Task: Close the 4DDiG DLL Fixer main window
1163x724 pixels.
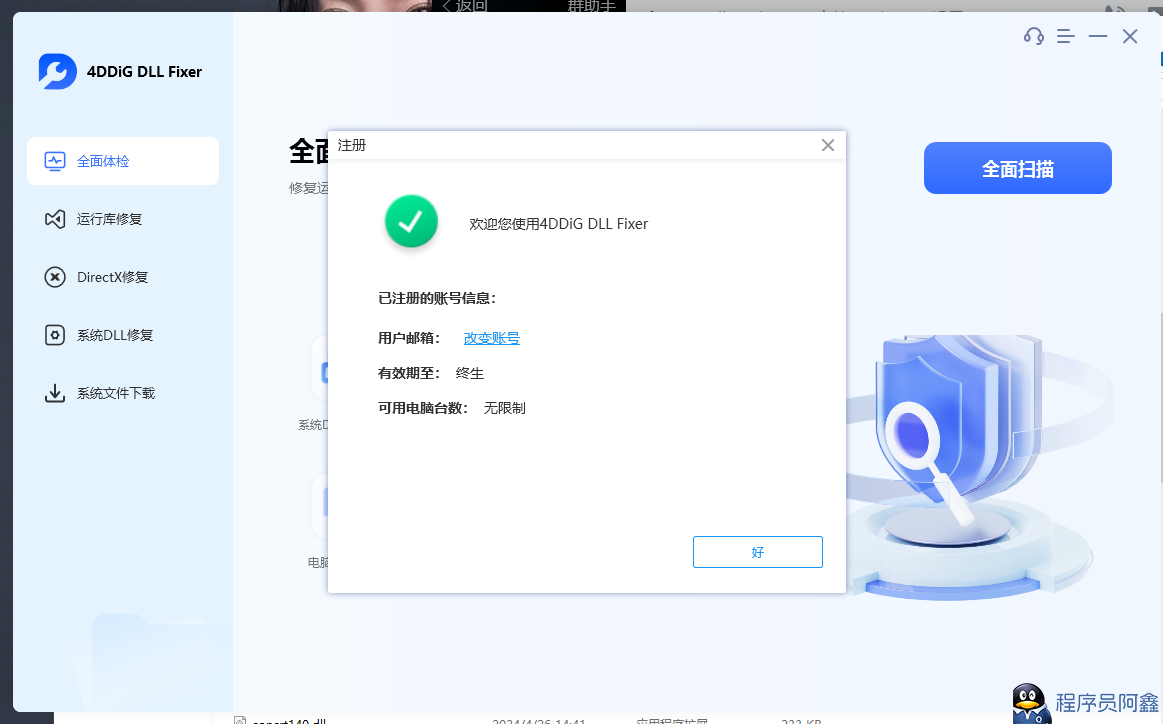Action: coord(1130,36)
